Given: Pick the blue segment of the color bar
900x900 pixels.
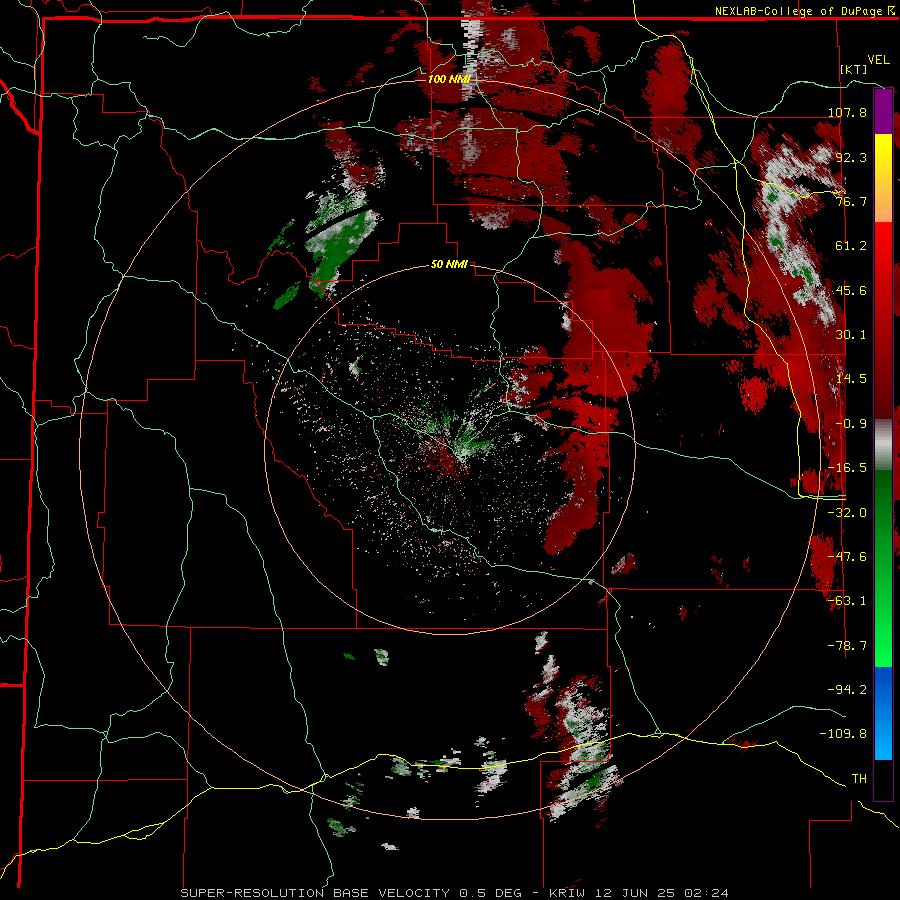Looking at the screenshot, I should tap(883, 713).
